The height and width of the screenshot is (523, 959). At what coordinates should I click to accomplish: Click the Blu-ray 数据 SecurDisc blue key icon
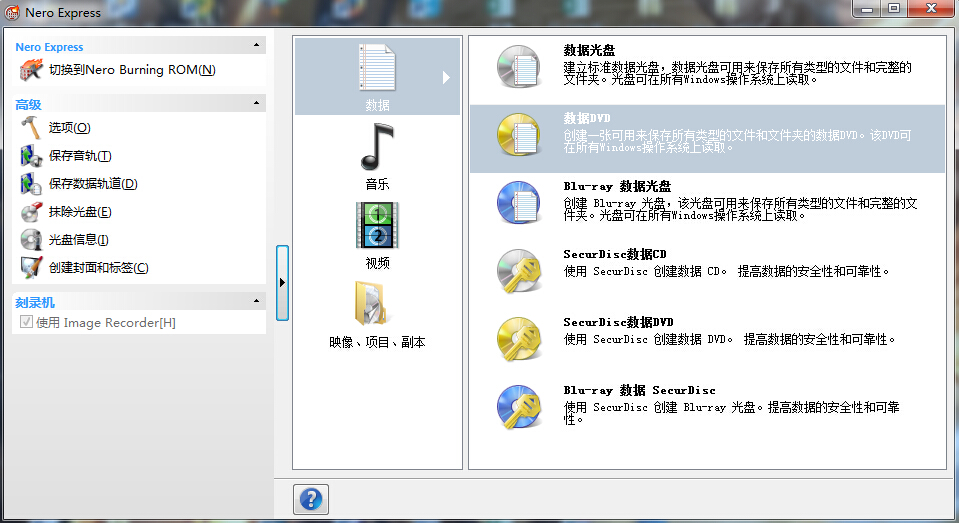519,407
